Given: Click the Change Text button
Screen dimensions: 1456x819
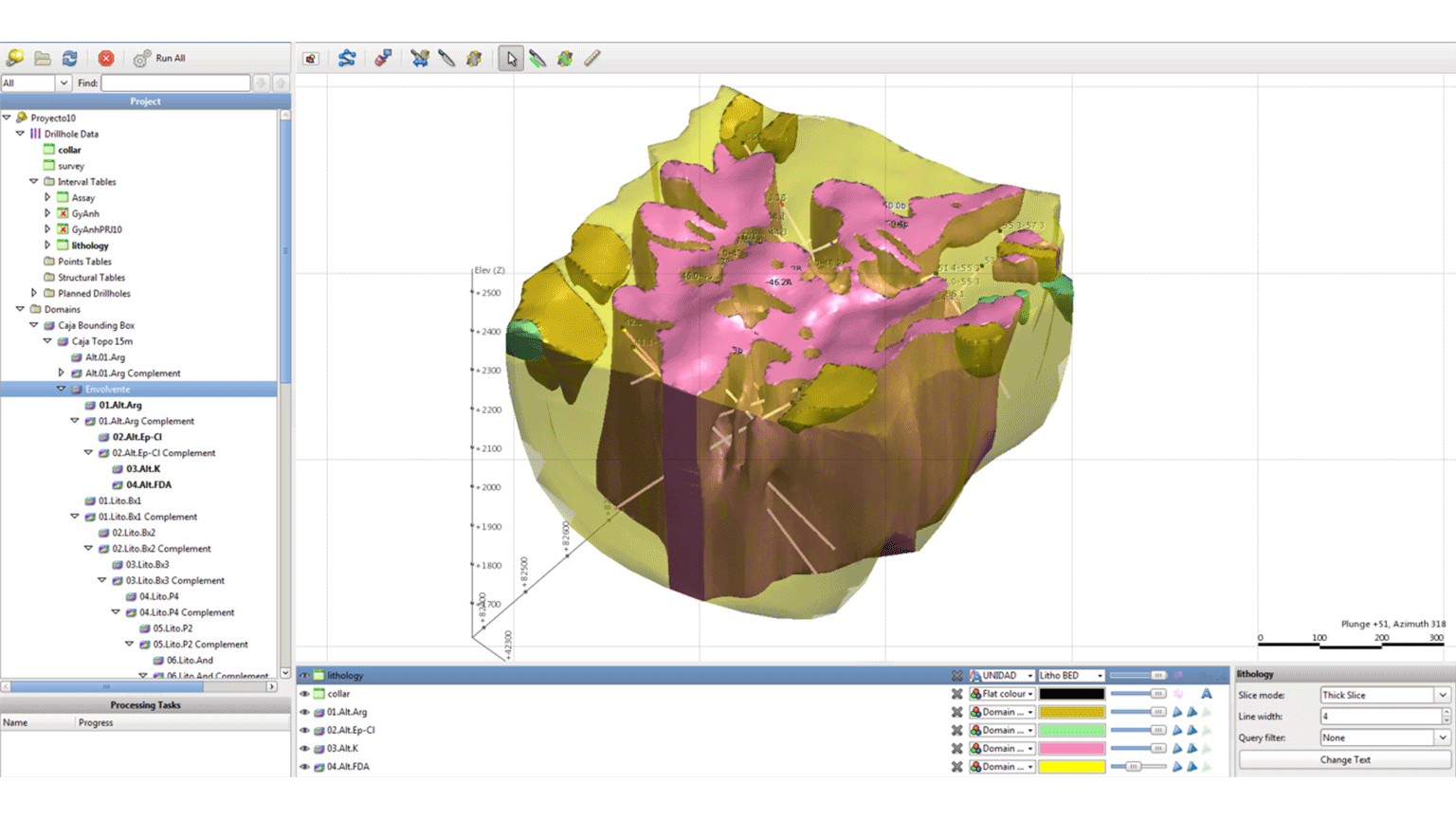Looking at the screenshot, I should (1344, 759).
